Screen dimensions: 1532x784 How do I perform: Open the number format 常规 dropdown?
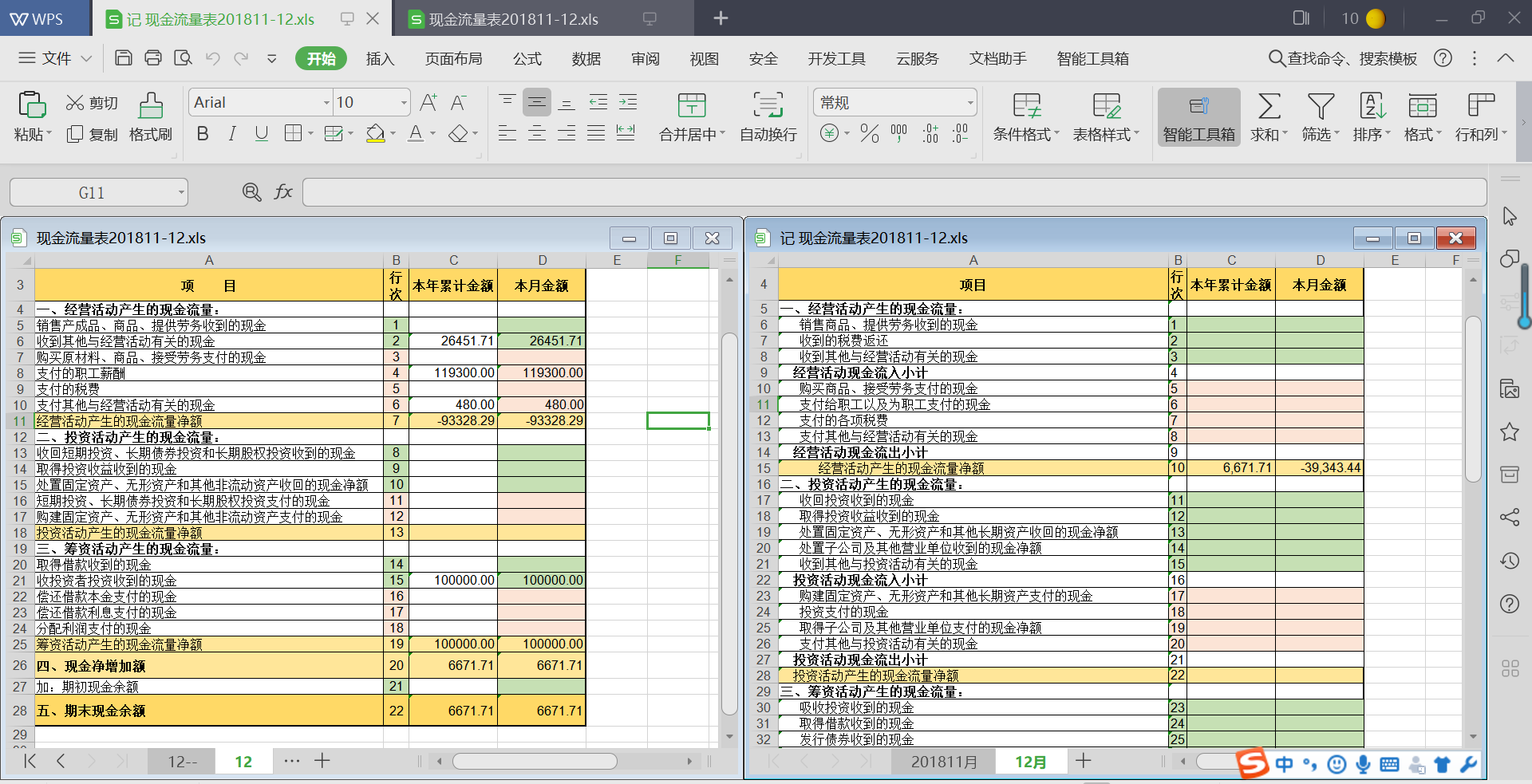[x=970, y=103]
